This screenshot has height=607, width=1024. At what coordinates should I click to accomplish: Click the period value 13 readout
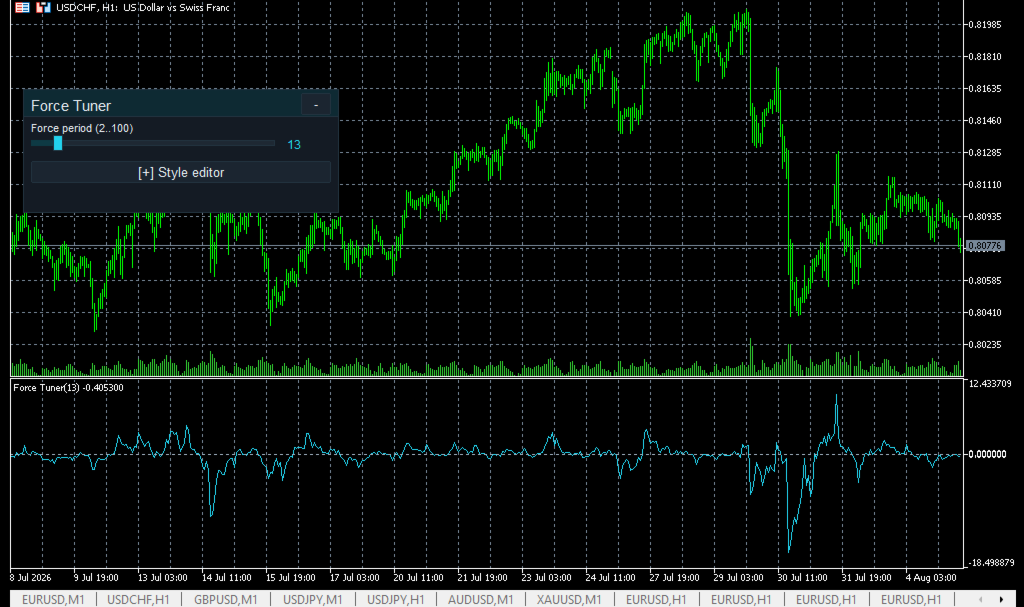pos(294,144)
